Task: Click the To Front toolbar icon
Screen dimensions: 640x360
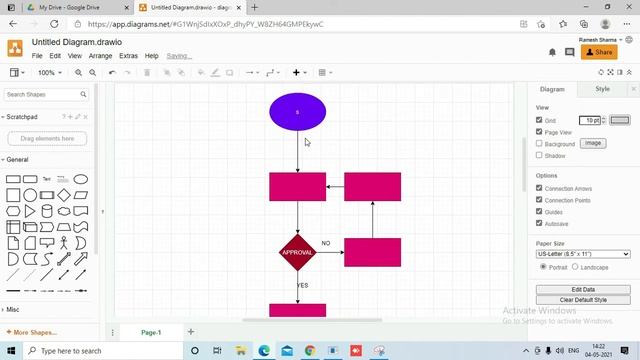Action: 167,73
